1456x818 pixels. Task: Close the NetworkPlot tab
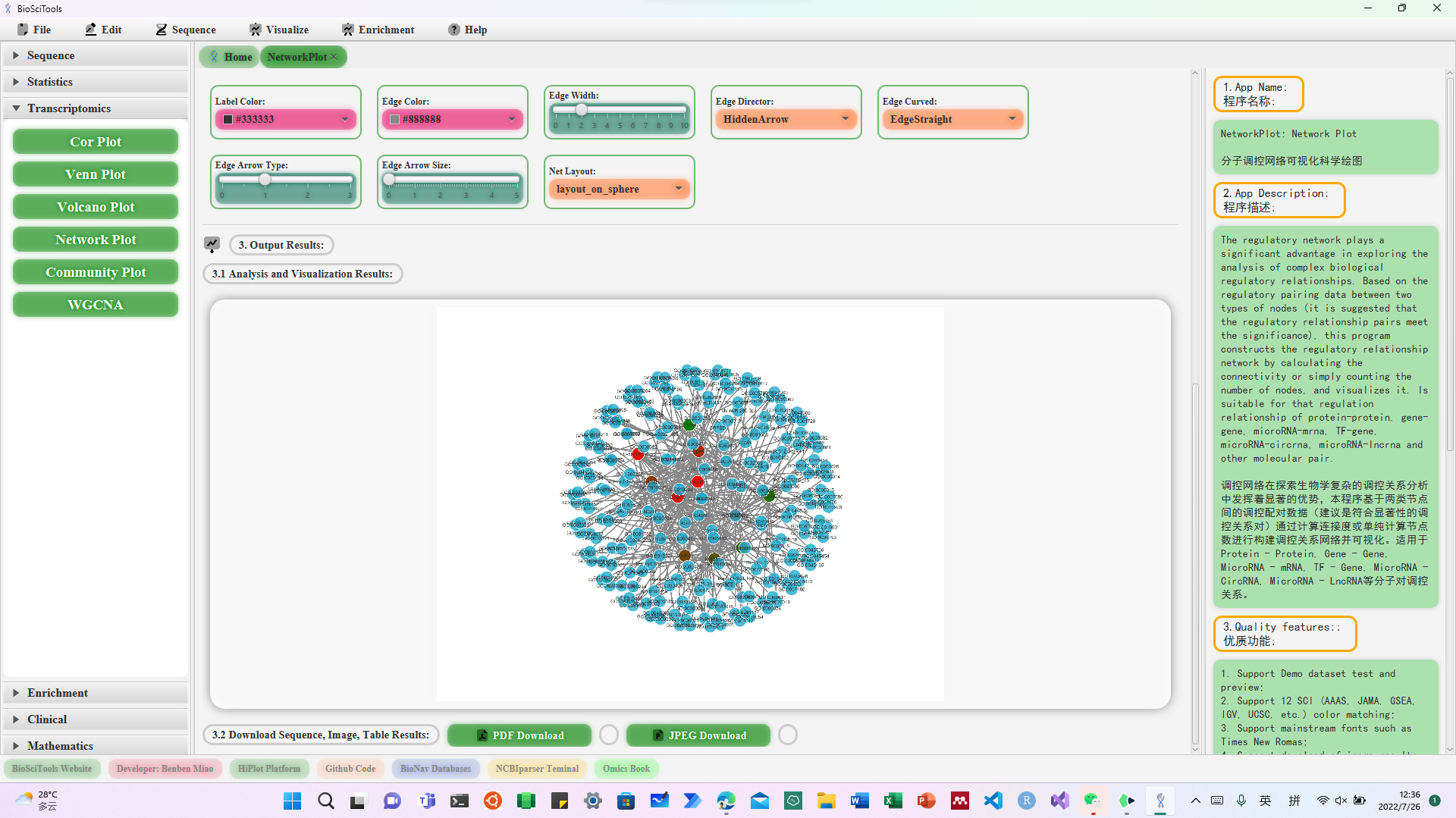click(334, 57)
